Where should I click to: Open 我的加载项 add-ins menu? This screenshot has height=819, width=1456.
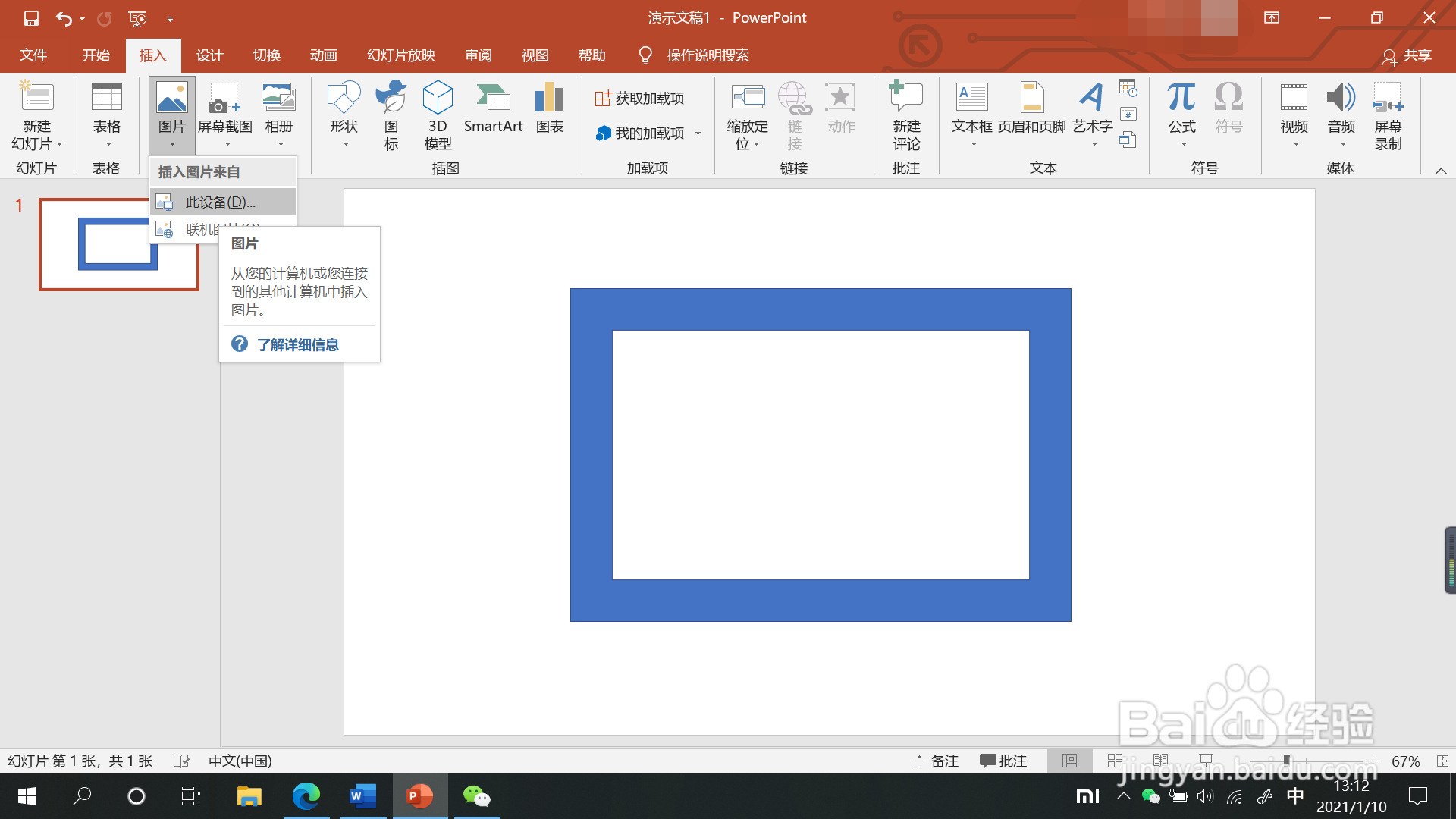(648, 133)
